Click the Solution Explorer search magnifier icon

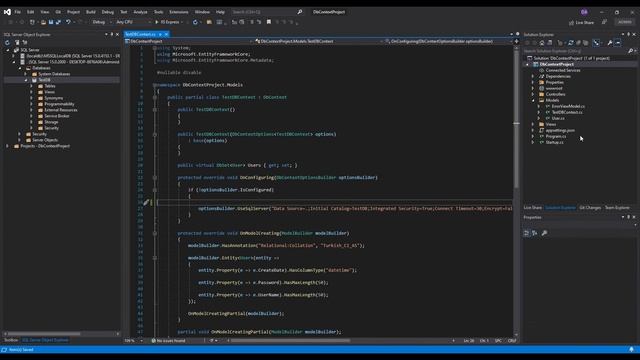point(630,51)
